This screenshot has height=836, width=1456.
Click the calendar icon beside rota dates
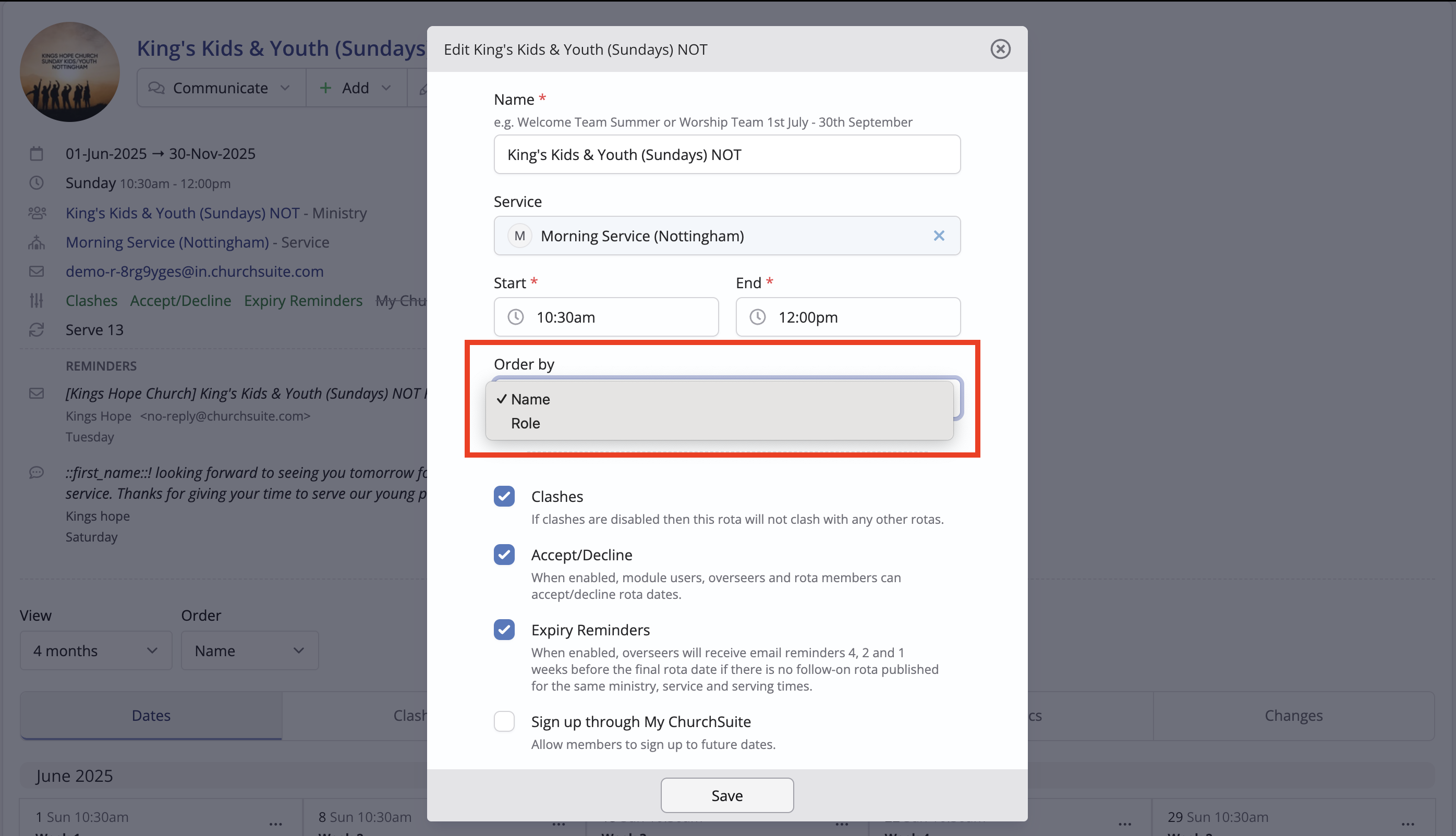pos(36,153)
